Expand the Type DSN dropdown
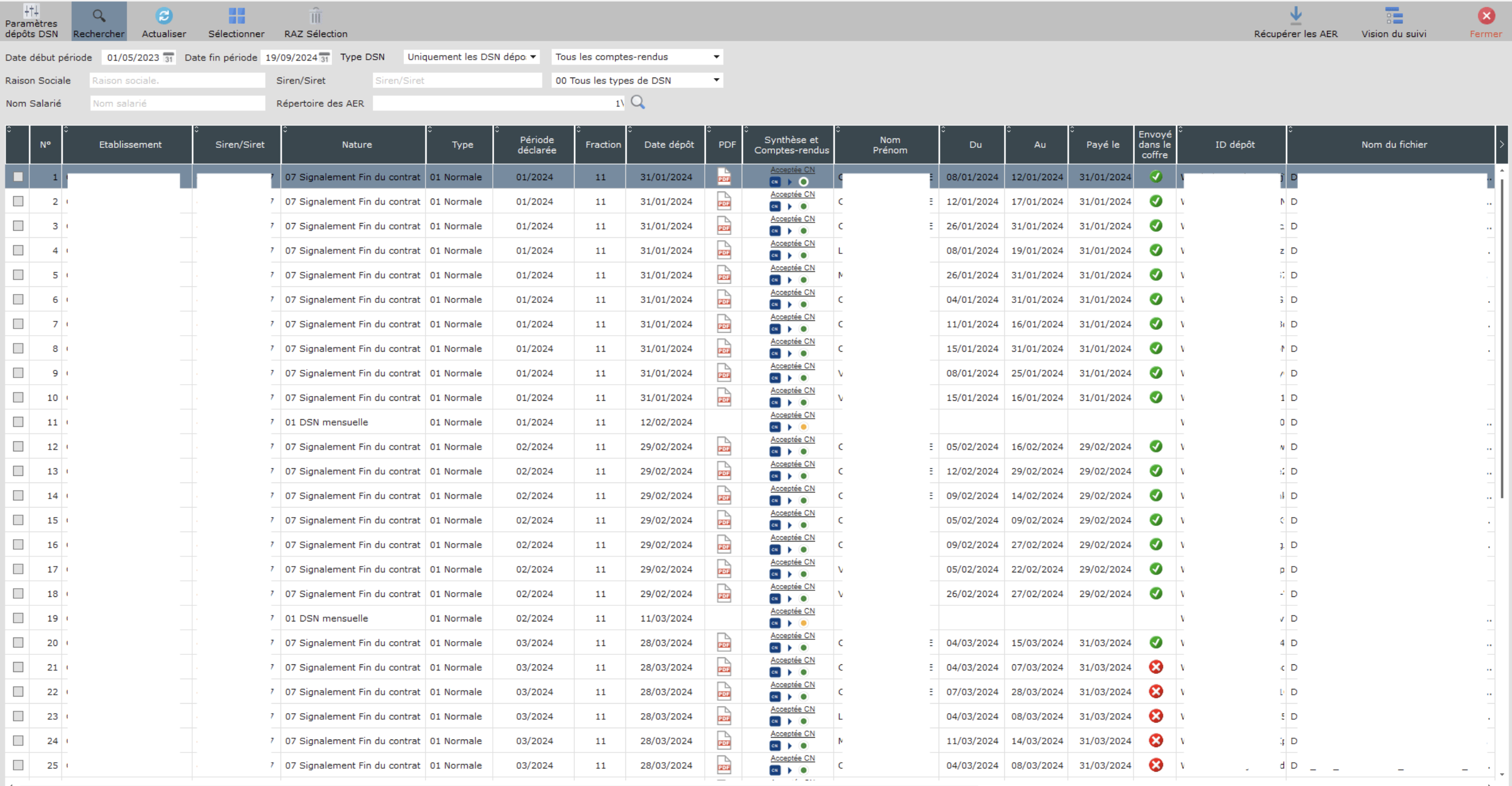The width and height of the screenshot is (1512, 786). click(x=533, y=57)
